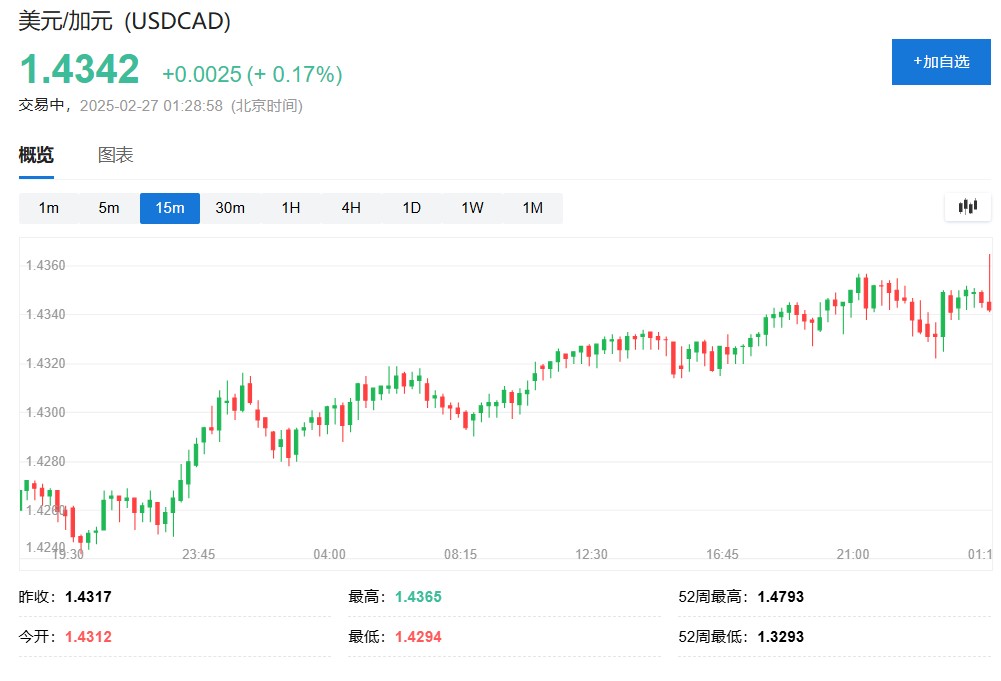Screen dimensions: 1001x681
Task: Choose the 1H interval
Action: (291, 208)
